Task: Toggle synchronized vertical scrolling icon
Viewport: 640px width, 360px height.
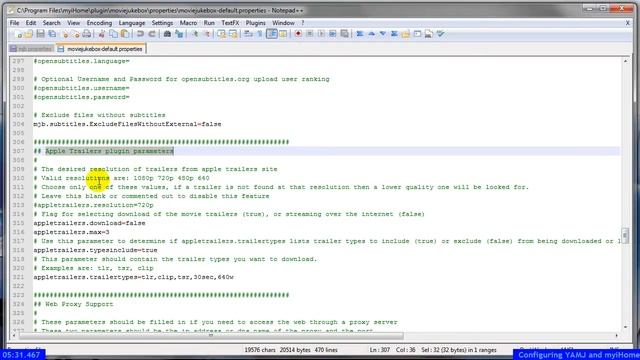Action: point(221,34)
